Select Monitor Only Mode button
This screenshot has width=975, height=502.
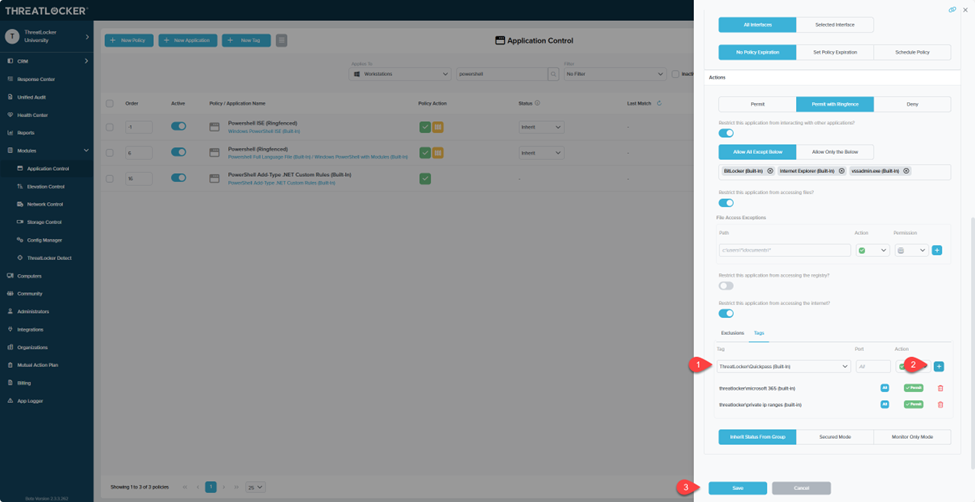point(912,437)
